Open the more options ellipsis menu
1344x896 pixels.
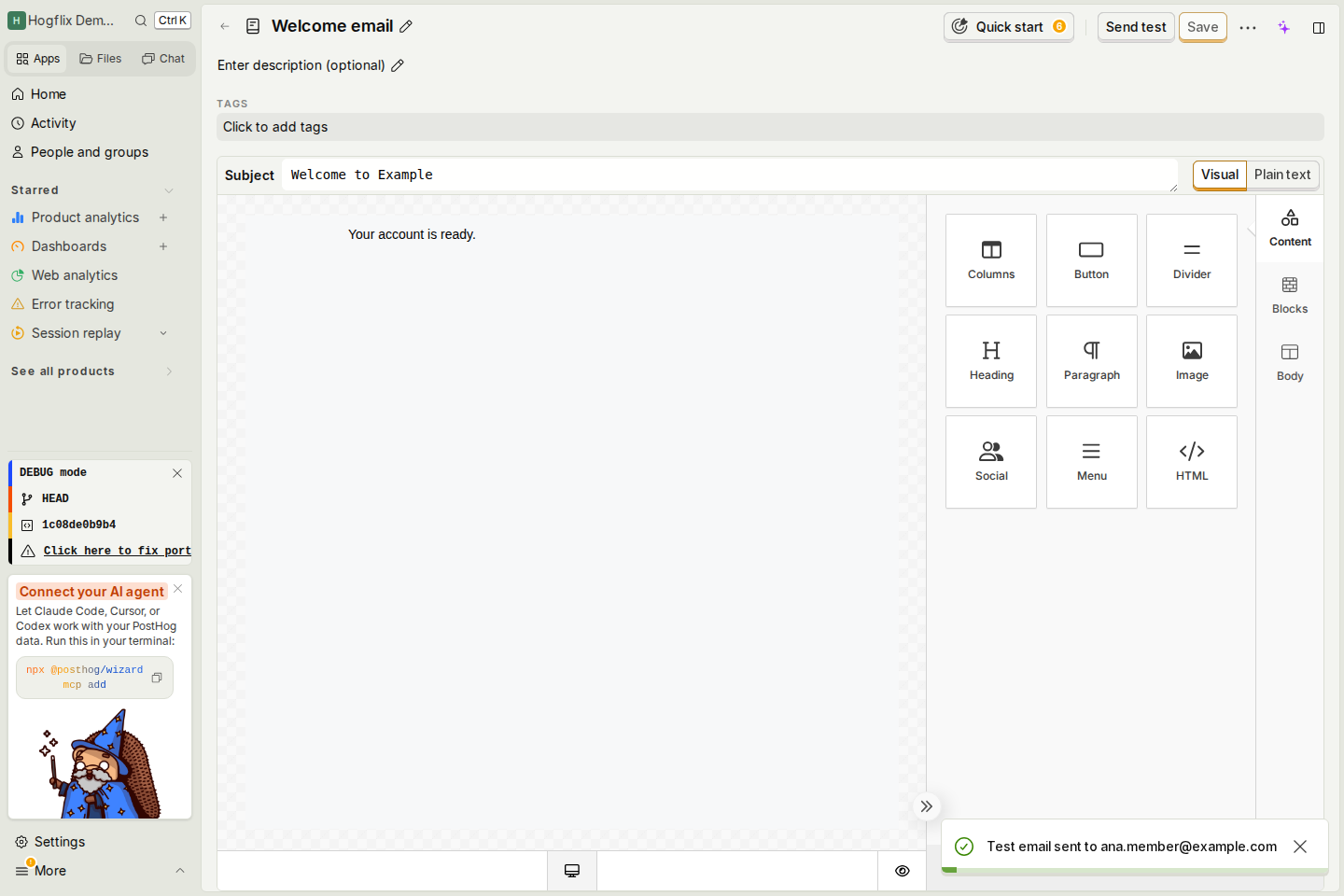point(1248,27)
